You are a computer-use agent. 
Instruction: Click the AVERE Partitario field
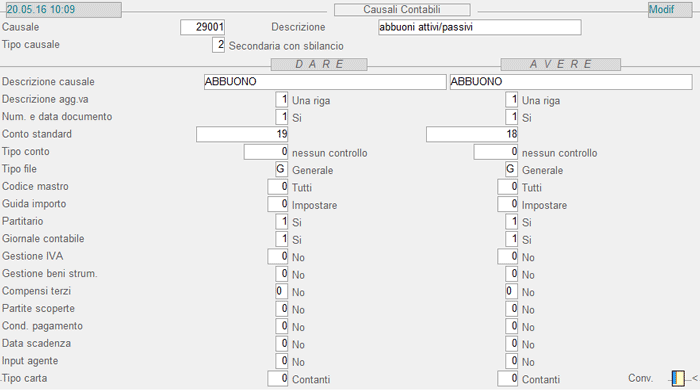[x=512, y=221]
